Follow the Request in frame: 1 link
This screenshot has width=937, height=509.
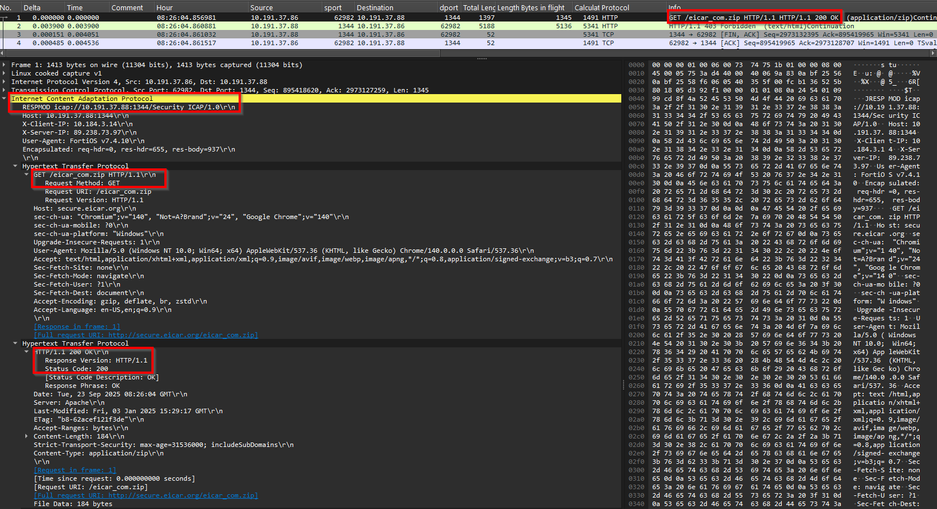point(75,468)
